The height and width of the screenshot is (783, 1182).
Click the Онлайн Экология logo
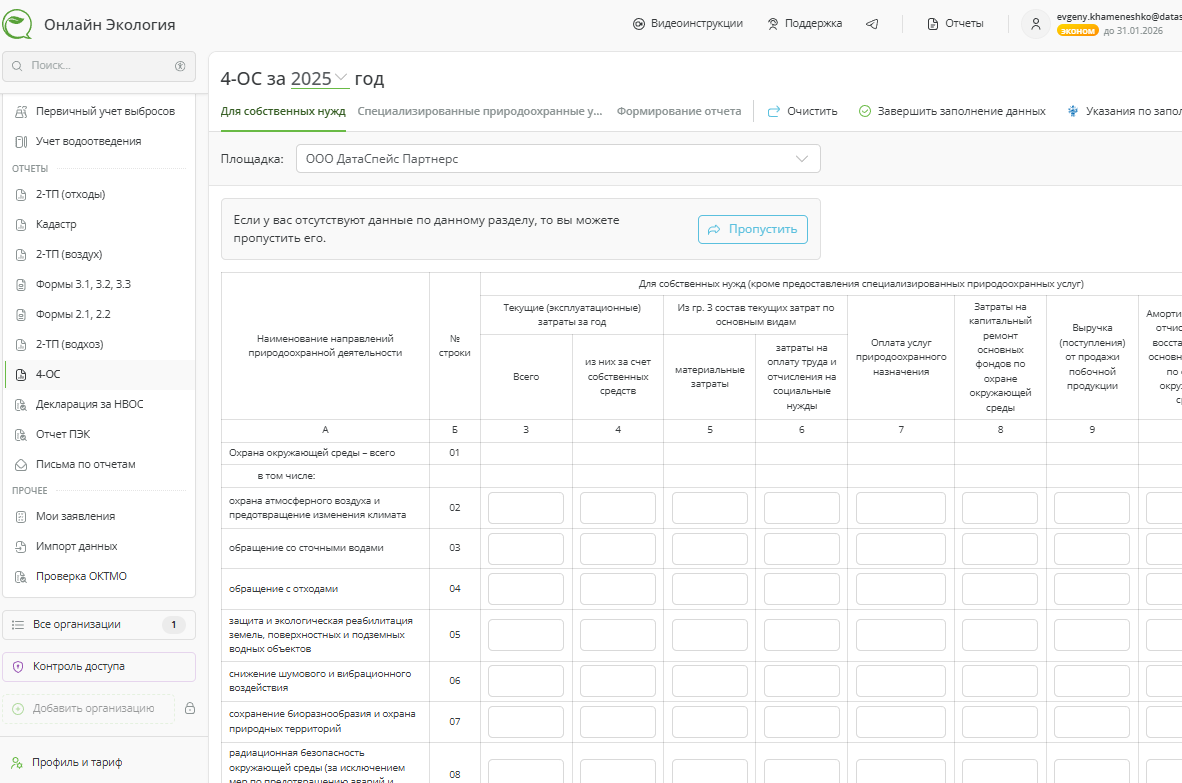point(18,24)
